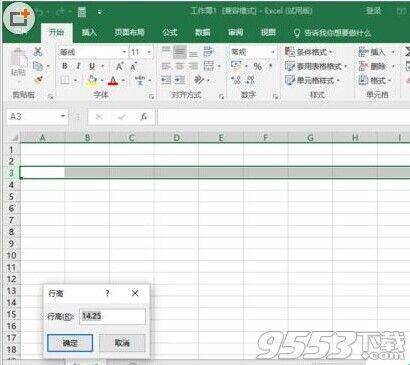Viewport: 410px width, 365px height.
Task: Center text horizontally
Action: [180, 66]
